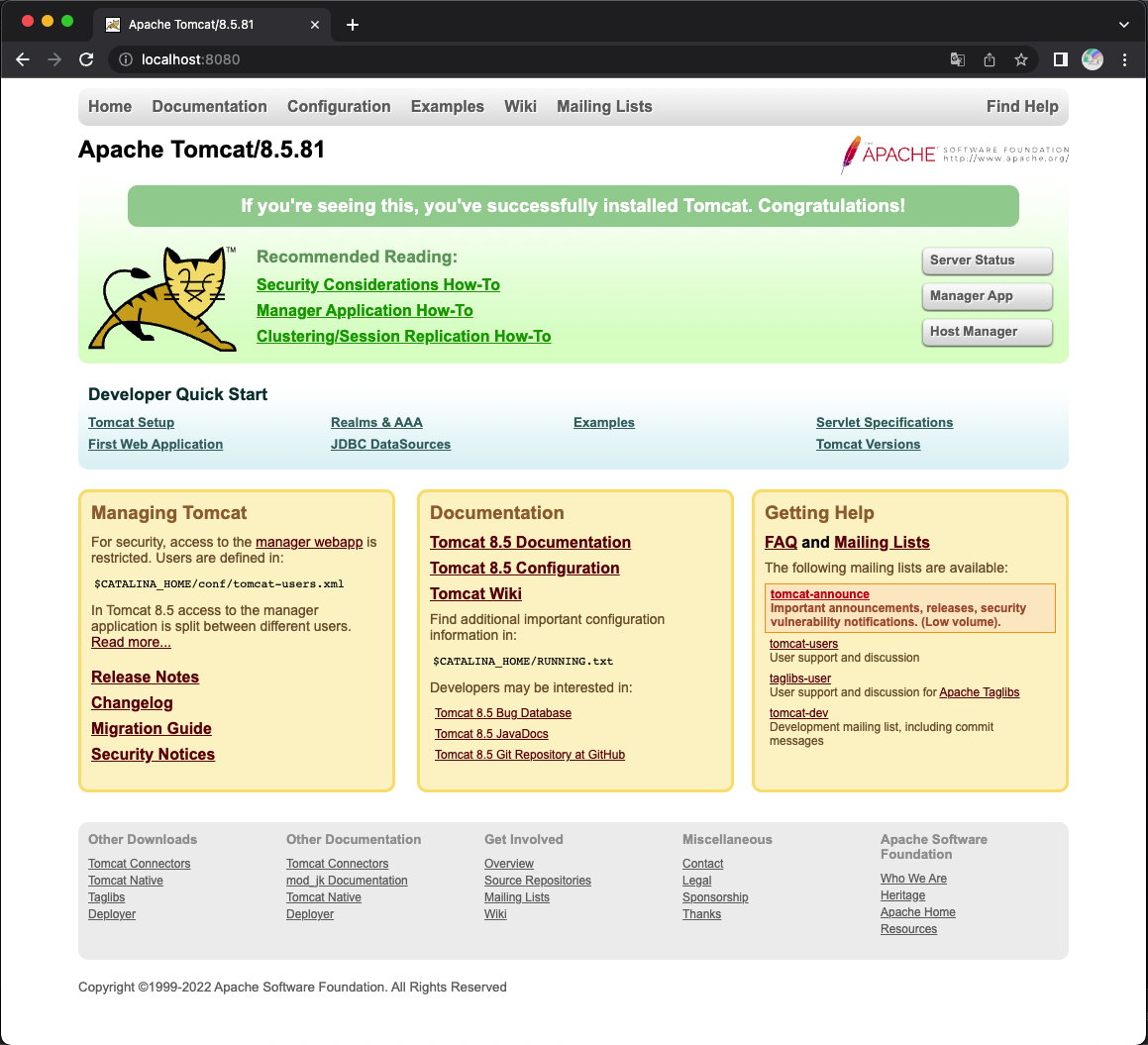
Task: Open Release Notes
Action: click(x=145, y=678)
